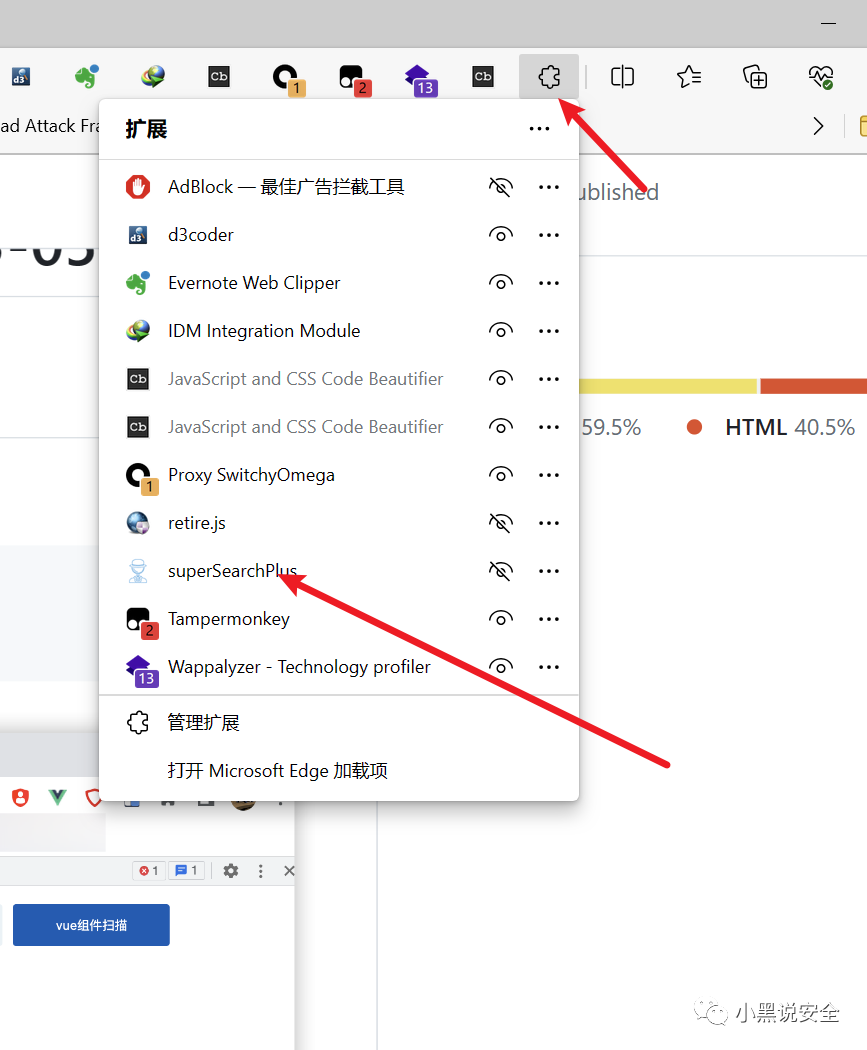The image size is (867, 1050).
Task: Click Evernote Web Clipper list icon
Action: click(x=138, y=283)
